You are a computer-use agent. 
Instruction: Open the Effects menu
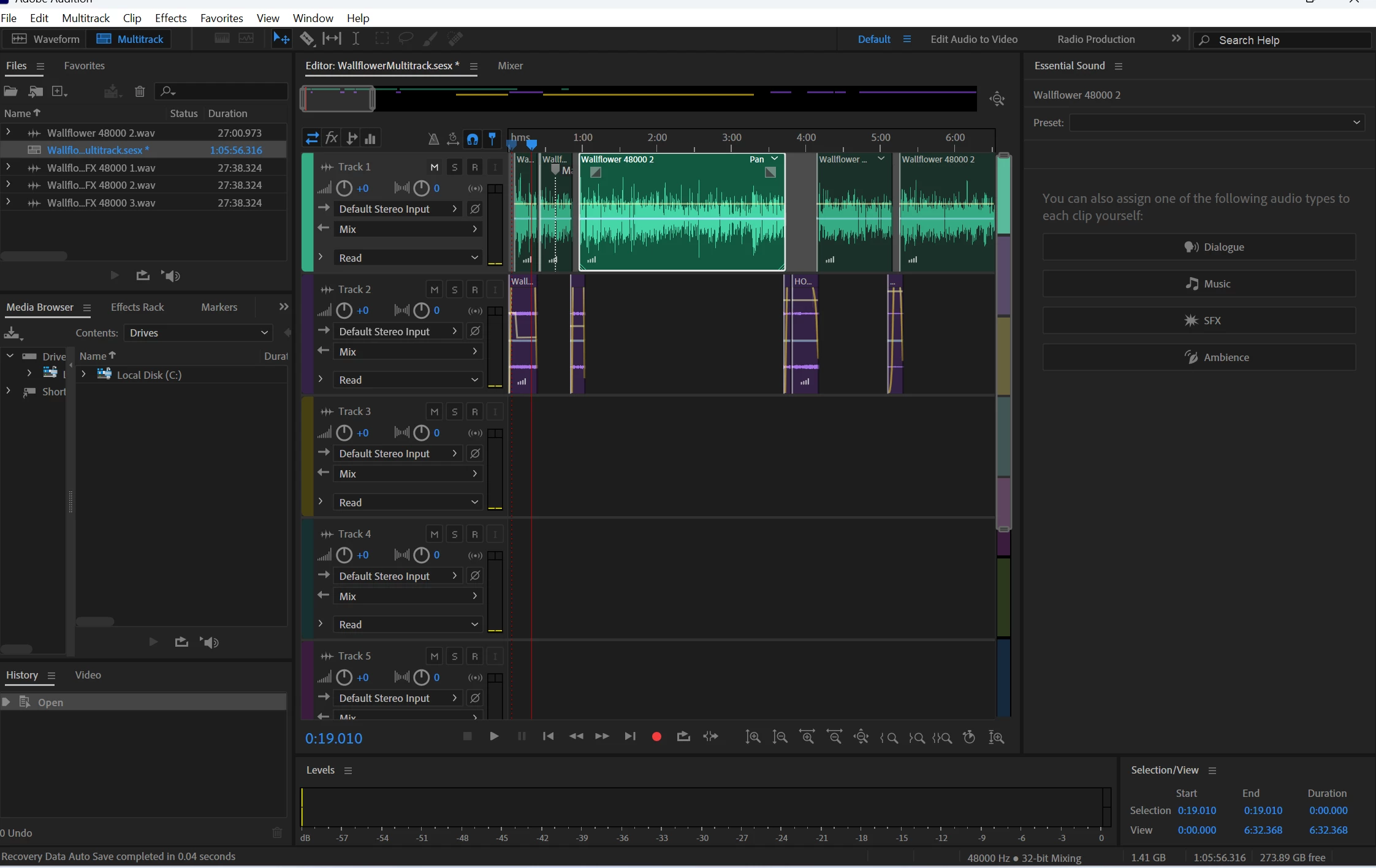(170, 18)
